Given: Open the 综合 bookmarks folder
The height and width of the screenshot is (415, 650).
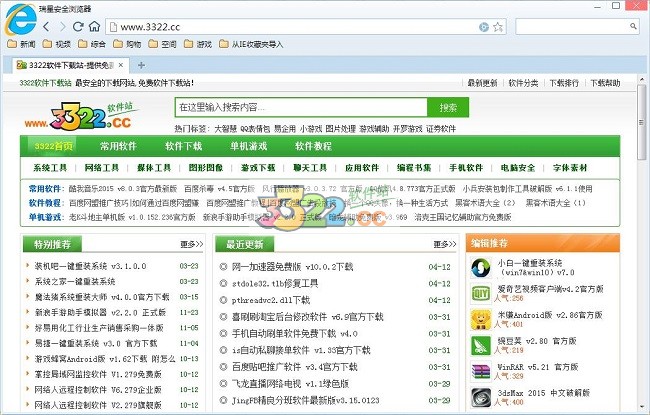Looking at the screenshot, I should tap(92, 44).
